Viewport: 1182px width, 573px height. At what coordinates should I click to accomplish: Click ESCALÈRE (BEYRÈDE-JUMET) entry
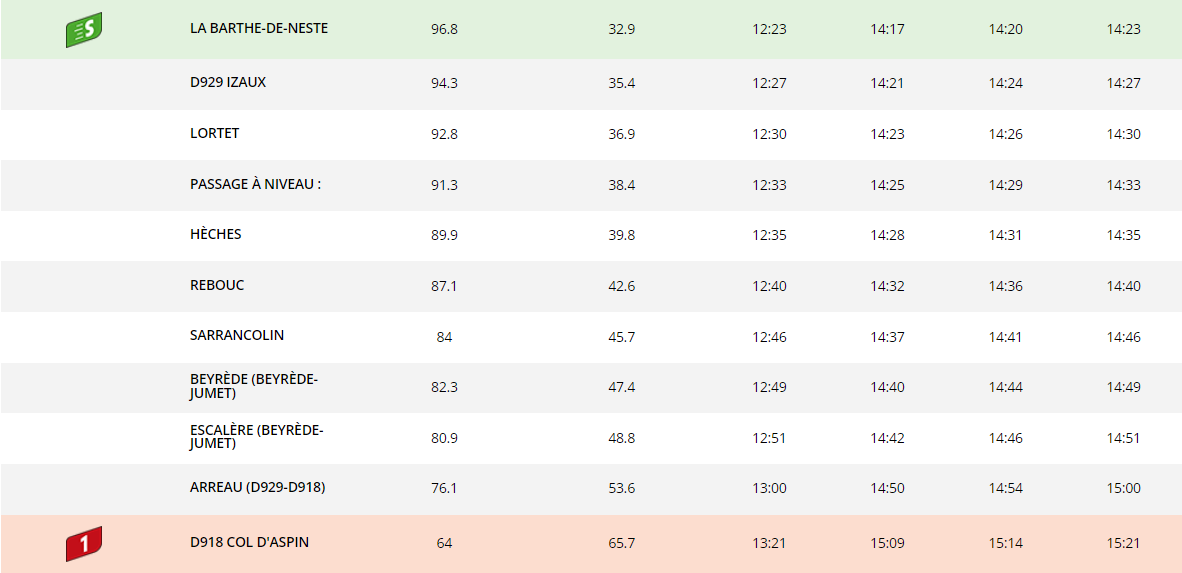click(256, 437)
